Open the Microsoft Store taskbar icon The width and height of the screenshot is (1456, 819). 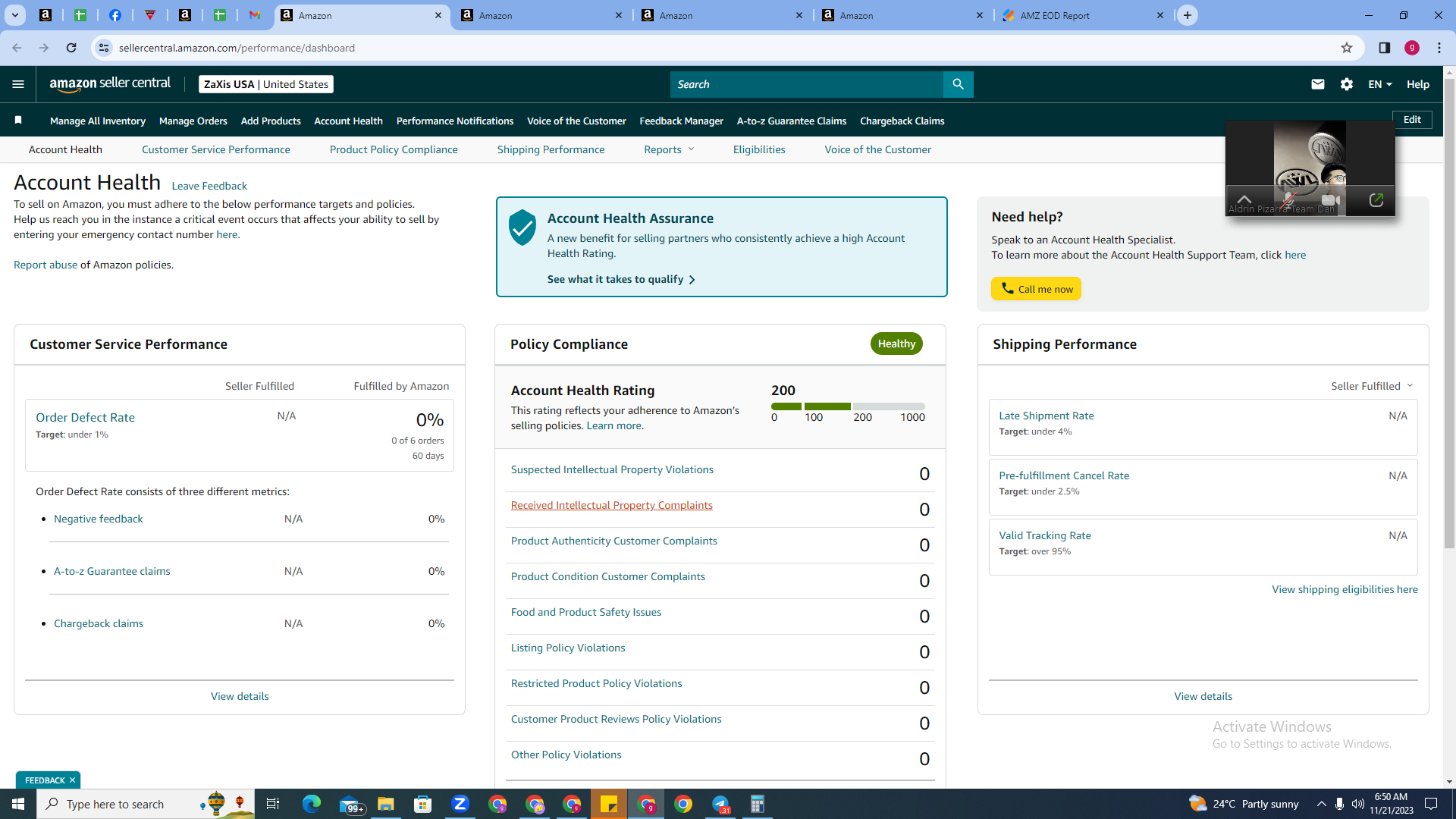point(423,804)
